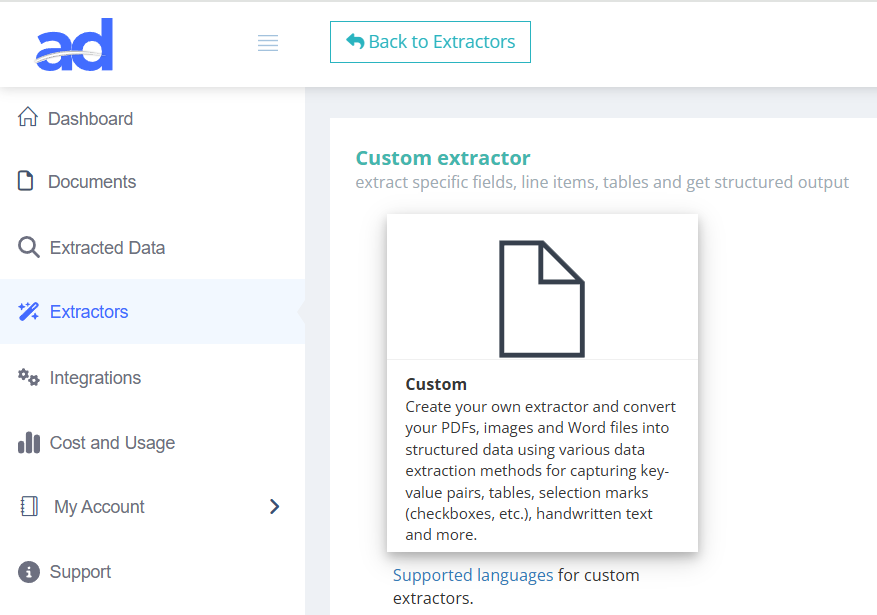Screen dimensions: 877x615
Task: Select Extractors in the sidebar menu
Action: pos(89,311)
